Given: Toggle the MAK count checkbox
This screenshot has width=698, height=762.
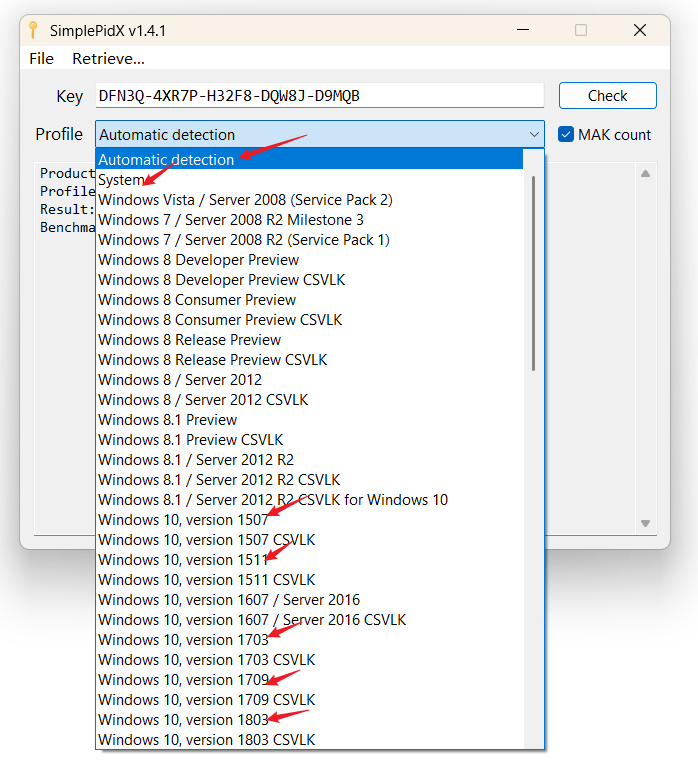Looking at the screenshot, I should (566, 134).
